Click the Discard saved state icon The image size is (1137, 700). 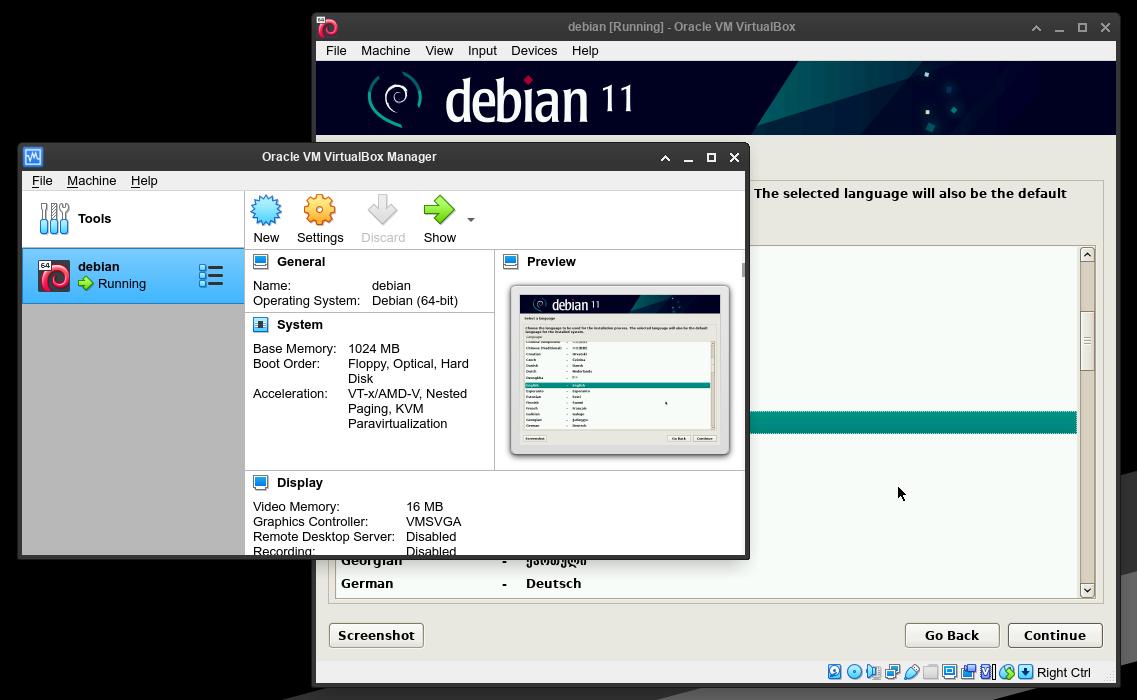click(383, 210)
